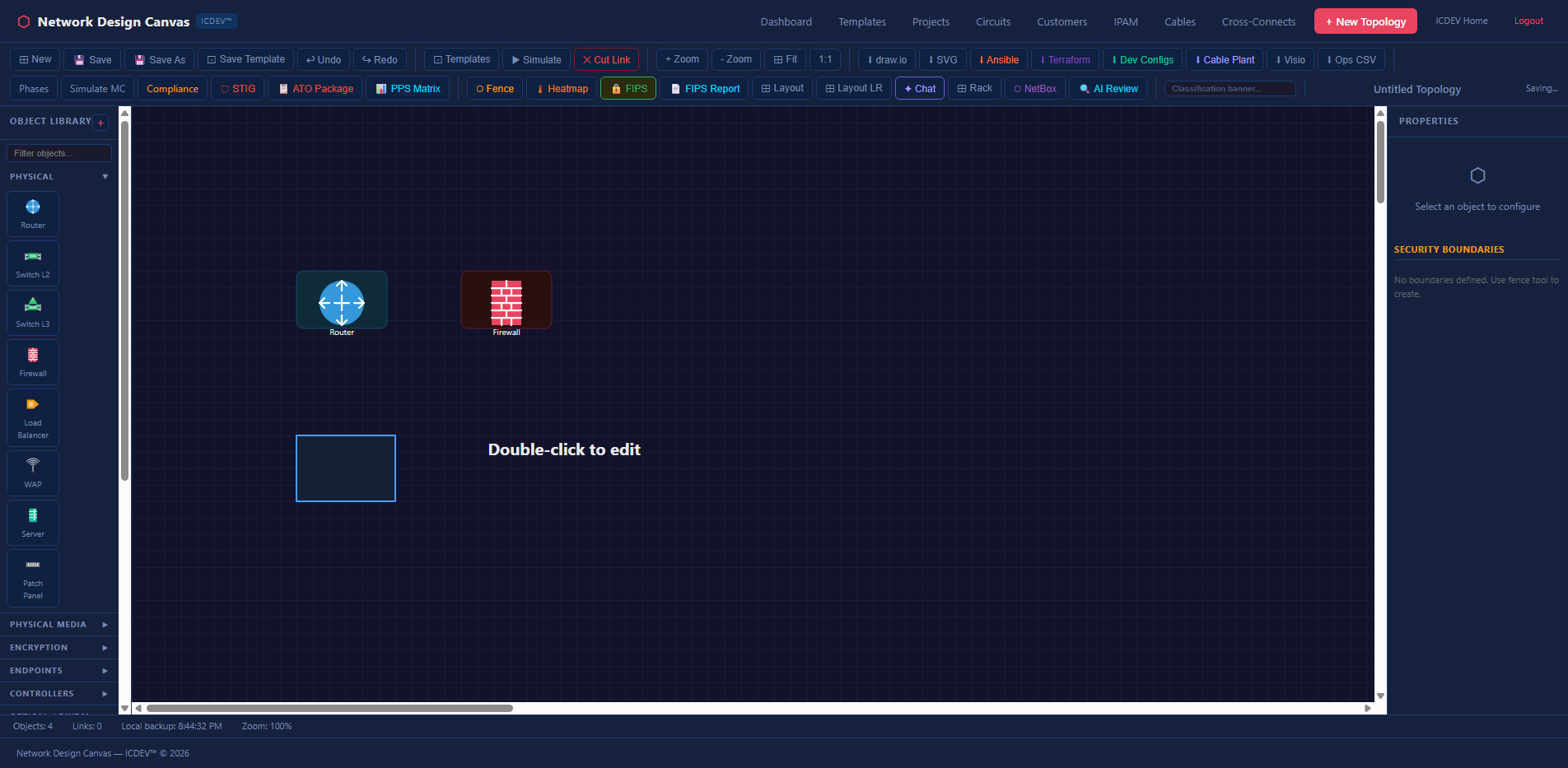Image resolution: width=1568 pixels, height=768 pixels.
Task: Zoom in with the + Zoom button
Action: [x=682, y=59]
